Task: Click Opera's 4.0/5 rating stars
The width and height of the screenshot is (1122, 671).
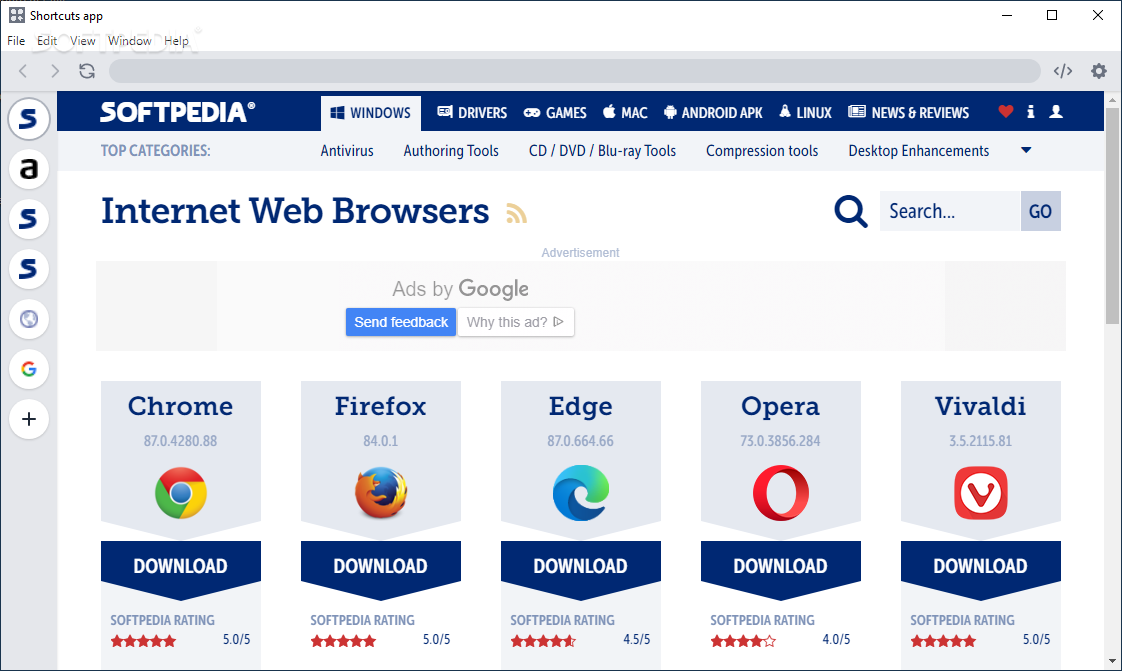Action: [x=743, y=641]
